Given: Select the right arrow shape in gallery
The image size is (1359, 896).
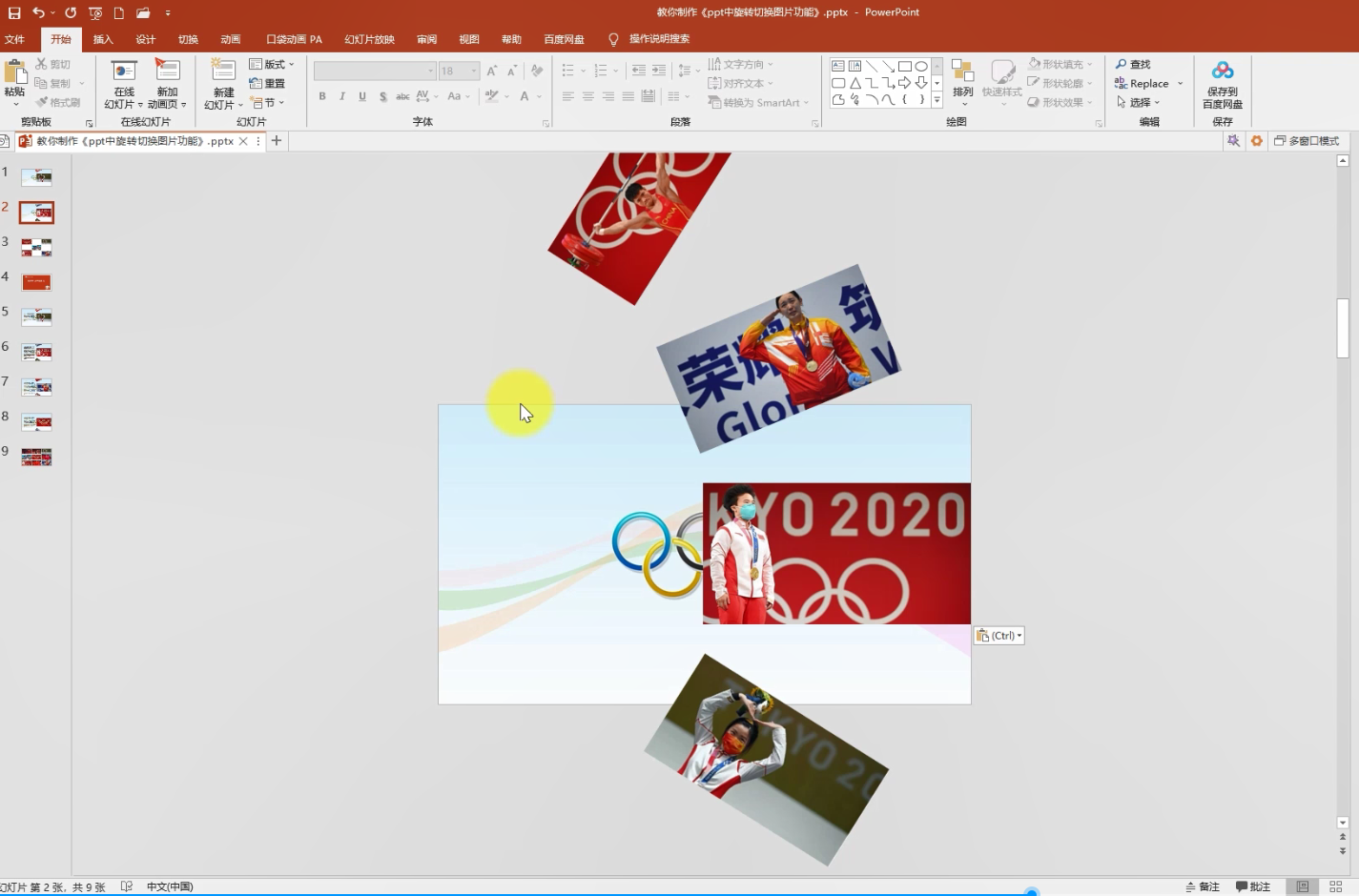Looking at the screenshot, I should coord(904,83).
